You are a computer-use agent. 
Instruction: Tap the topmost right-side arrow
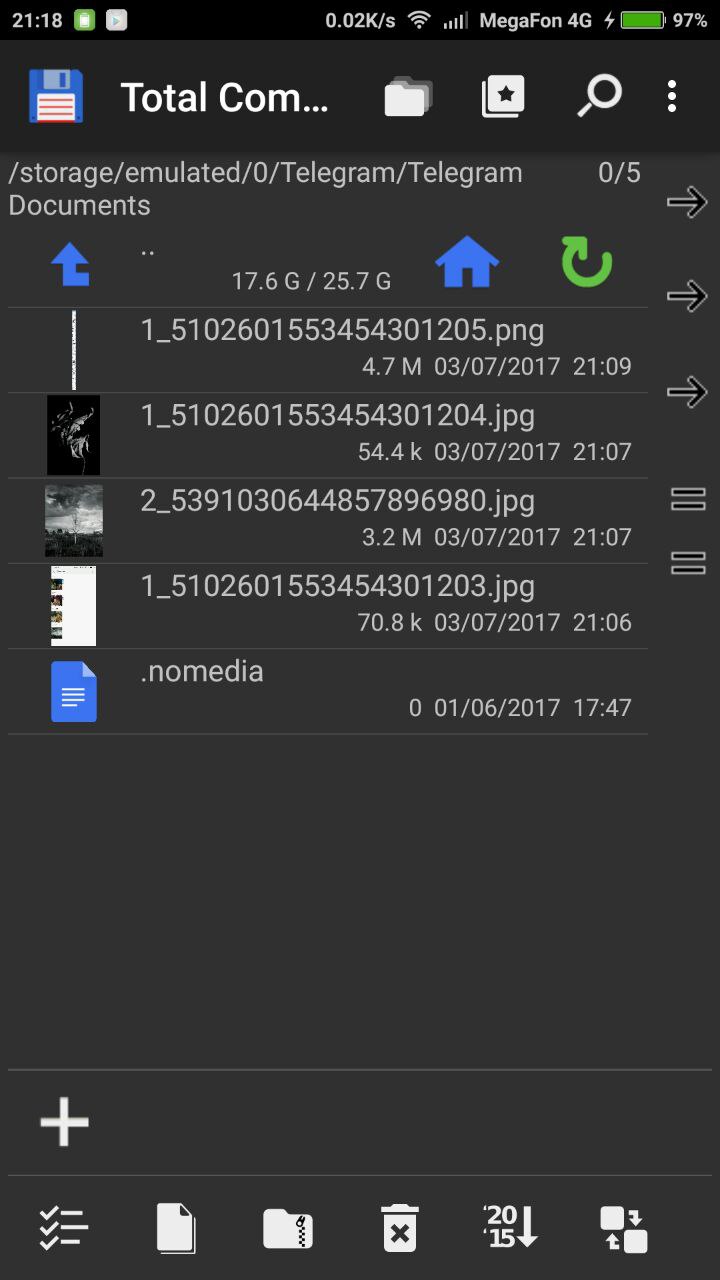tap(687, 203)
